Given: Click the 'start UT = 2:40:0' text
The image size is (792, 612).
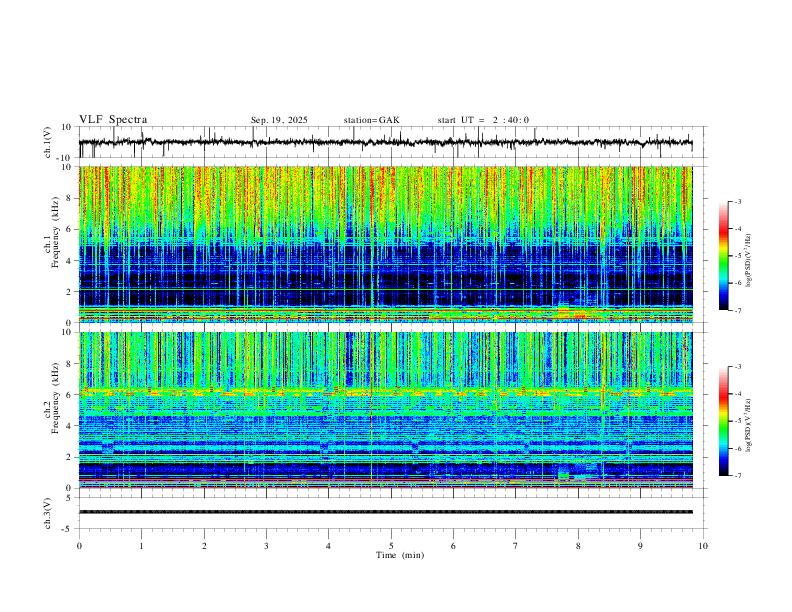Looking at the screenshot, I should pyautogui.click(x=483, y=120).
